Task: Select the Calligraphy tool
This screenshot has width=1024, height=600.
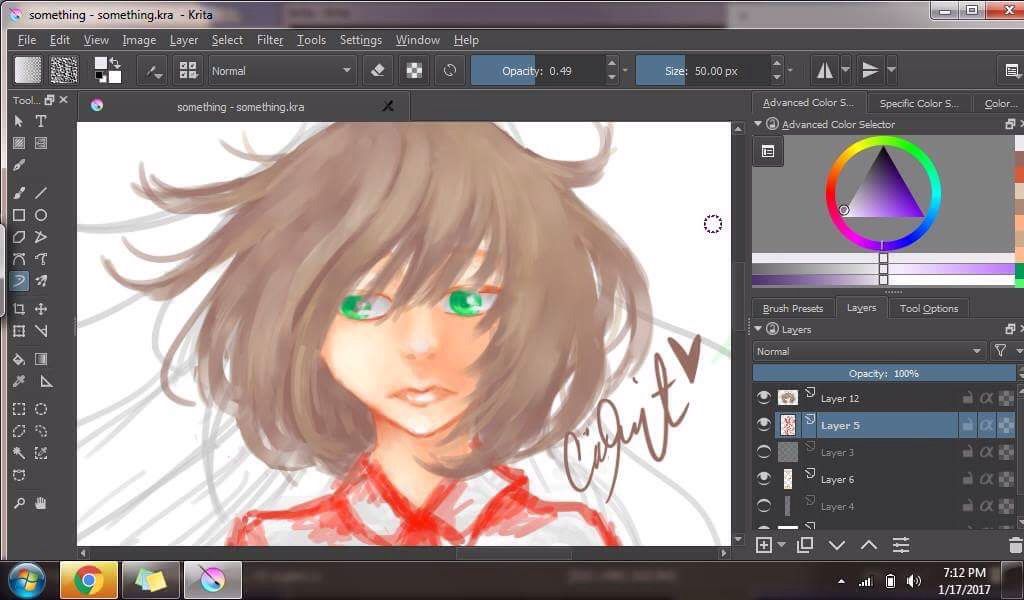Action: tap(19, 166)
